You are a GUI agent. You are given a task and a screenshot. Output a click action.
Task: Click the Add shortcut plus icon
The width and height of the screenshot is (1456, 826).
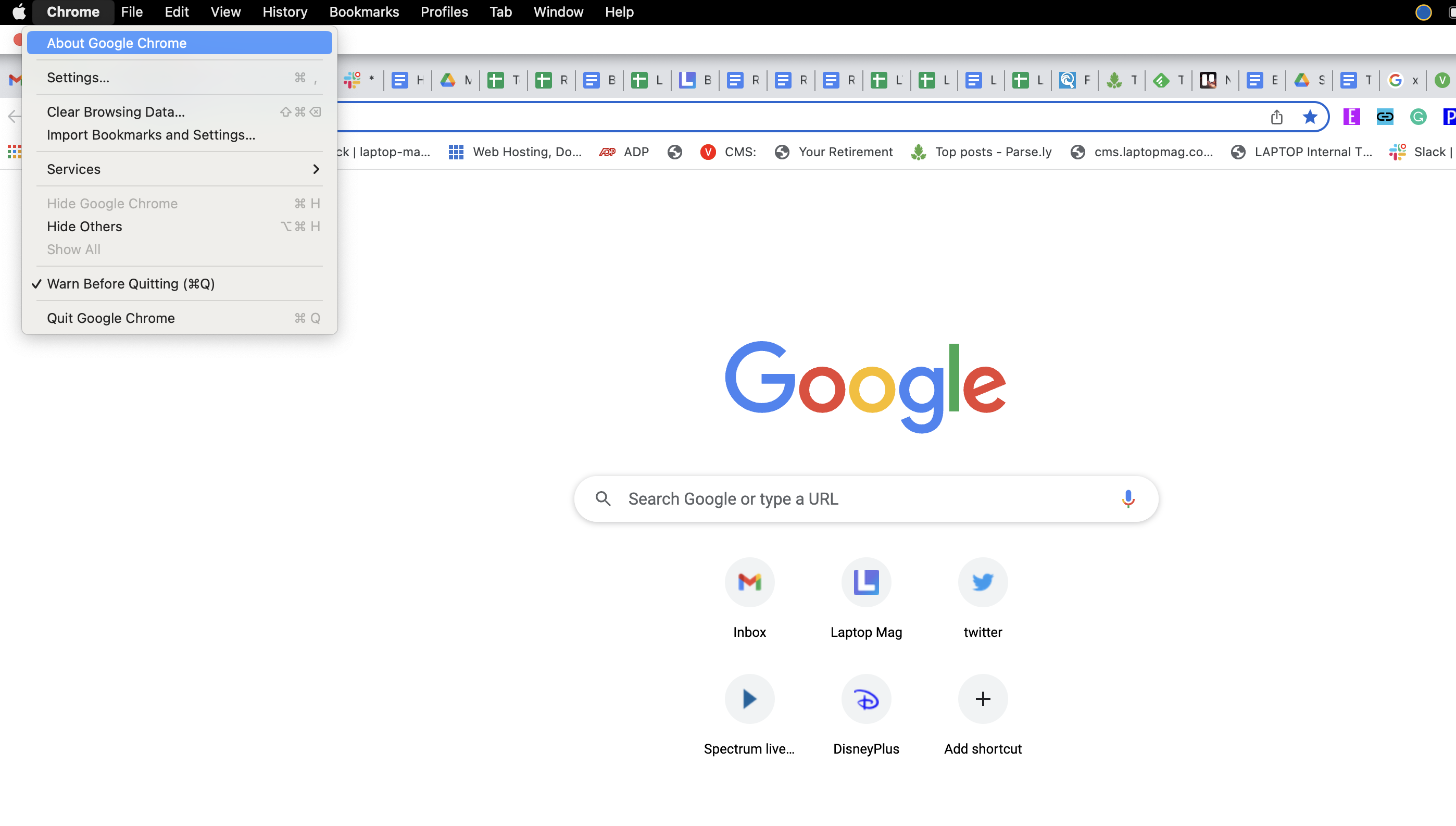coord(983,698)
